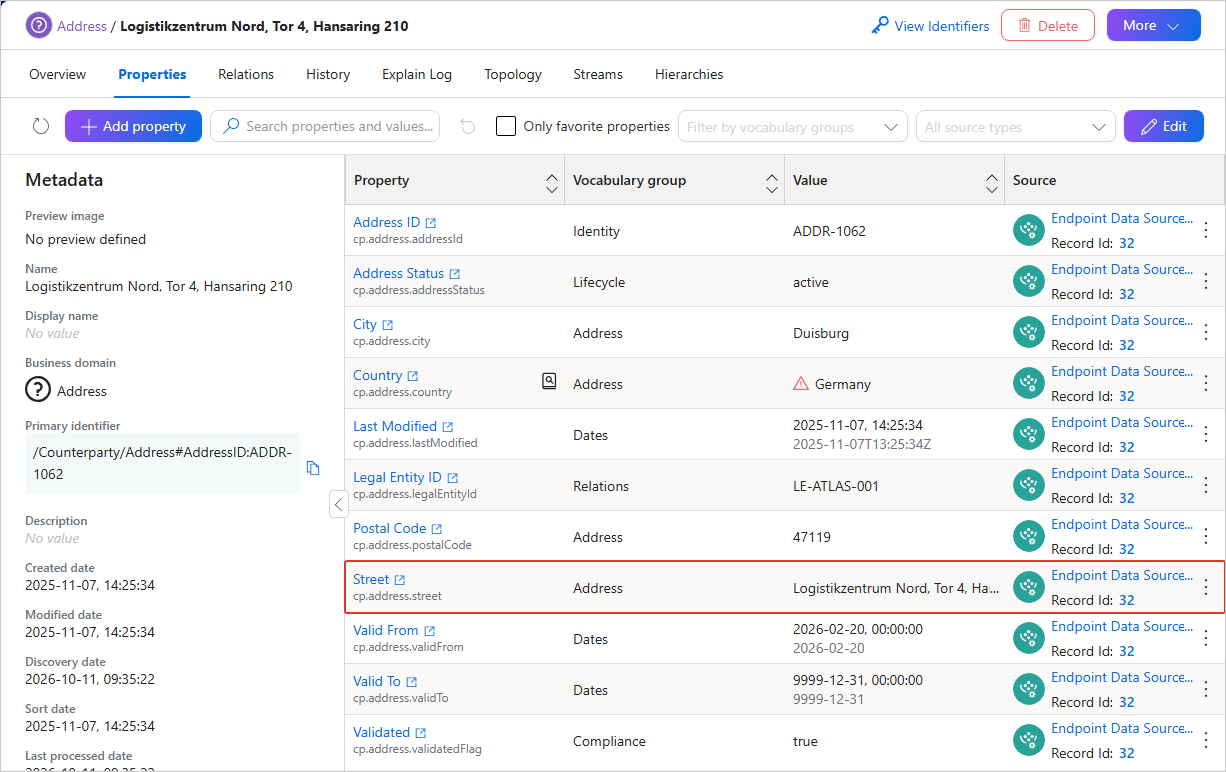Open the external link icon next to Address Status

455,274
